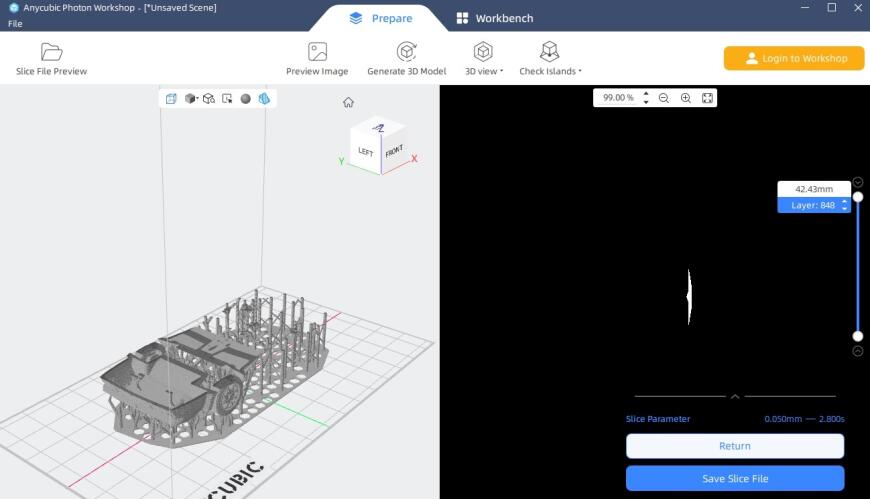Open the Check Islands dropdown
The image size is (870, 499).
pyautogui.click(x=550, y=58)
